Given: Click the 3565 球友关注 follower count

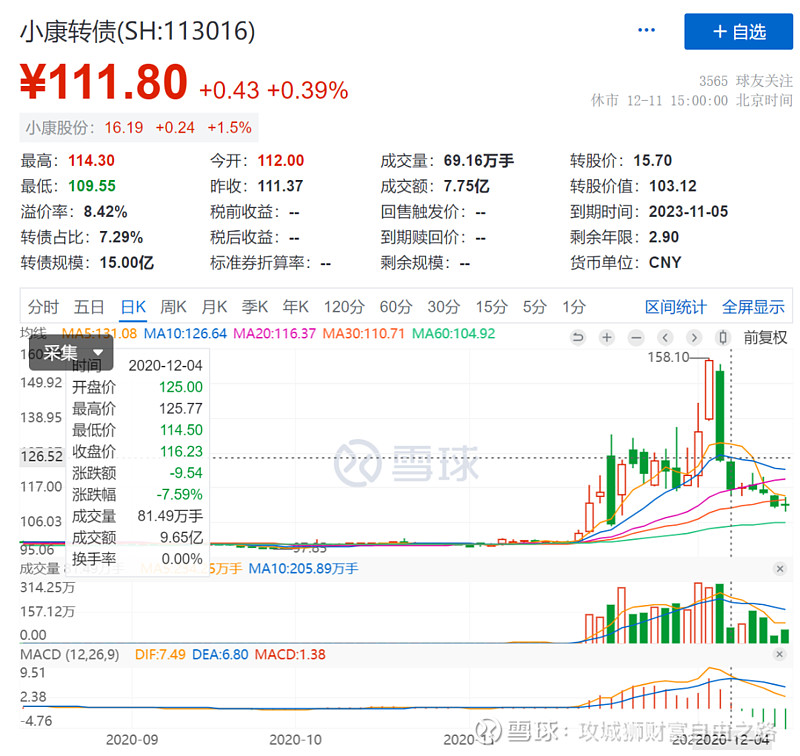Looking at the screenshot, I should click(x=746, y=81).
